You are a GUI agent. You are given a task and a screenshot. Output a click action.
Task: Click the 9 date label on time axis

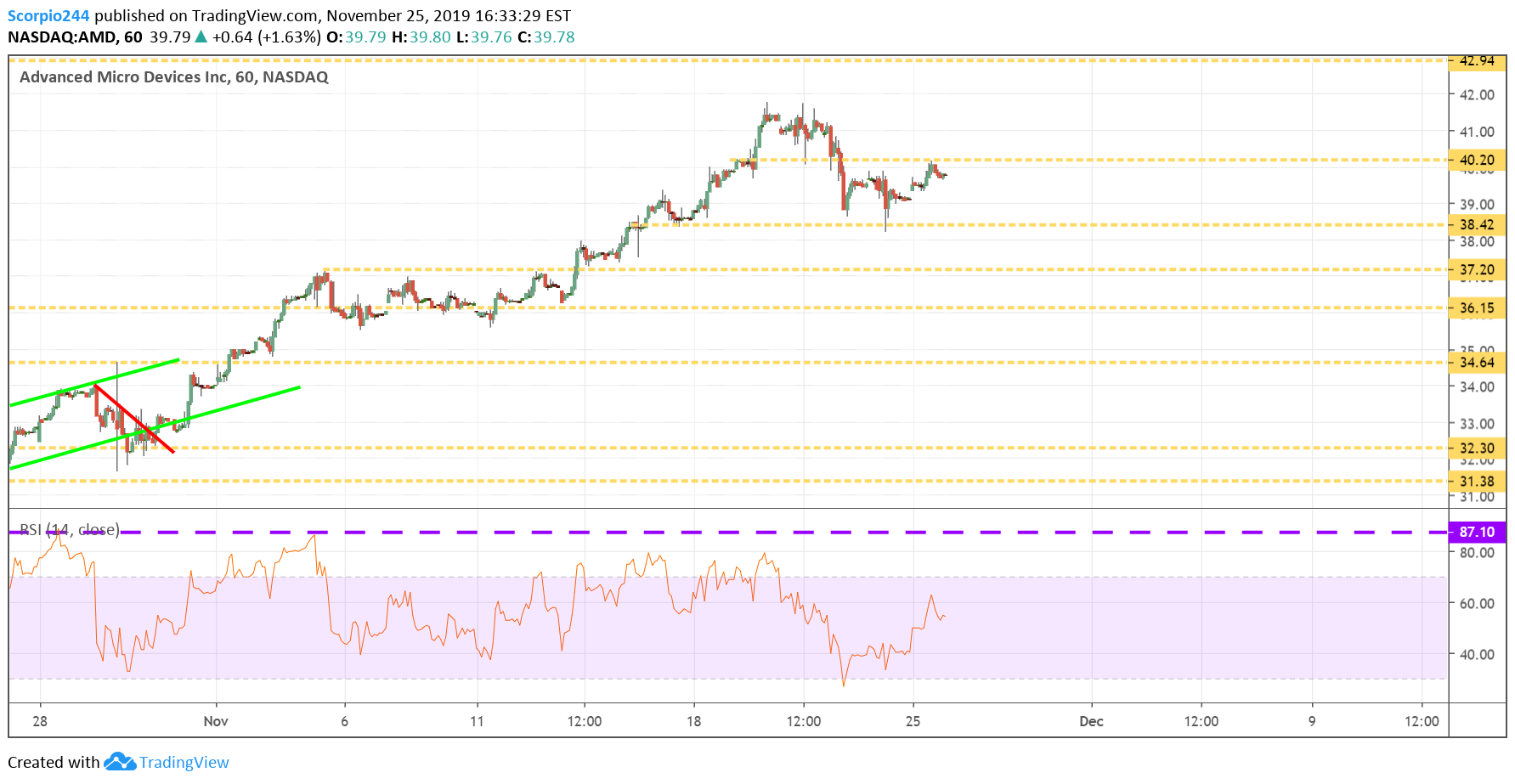coord(1312,721)
